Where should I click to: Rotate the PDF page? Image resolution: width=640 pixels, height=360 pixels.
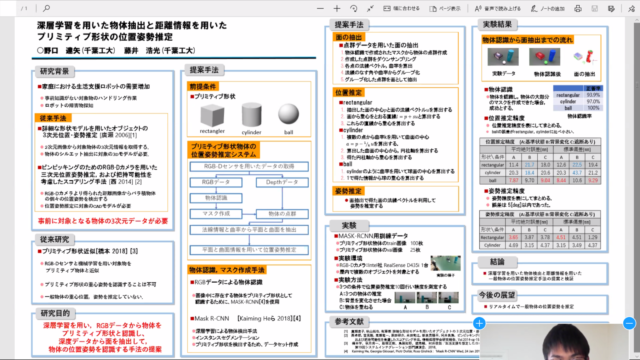(x=353, y=9)
